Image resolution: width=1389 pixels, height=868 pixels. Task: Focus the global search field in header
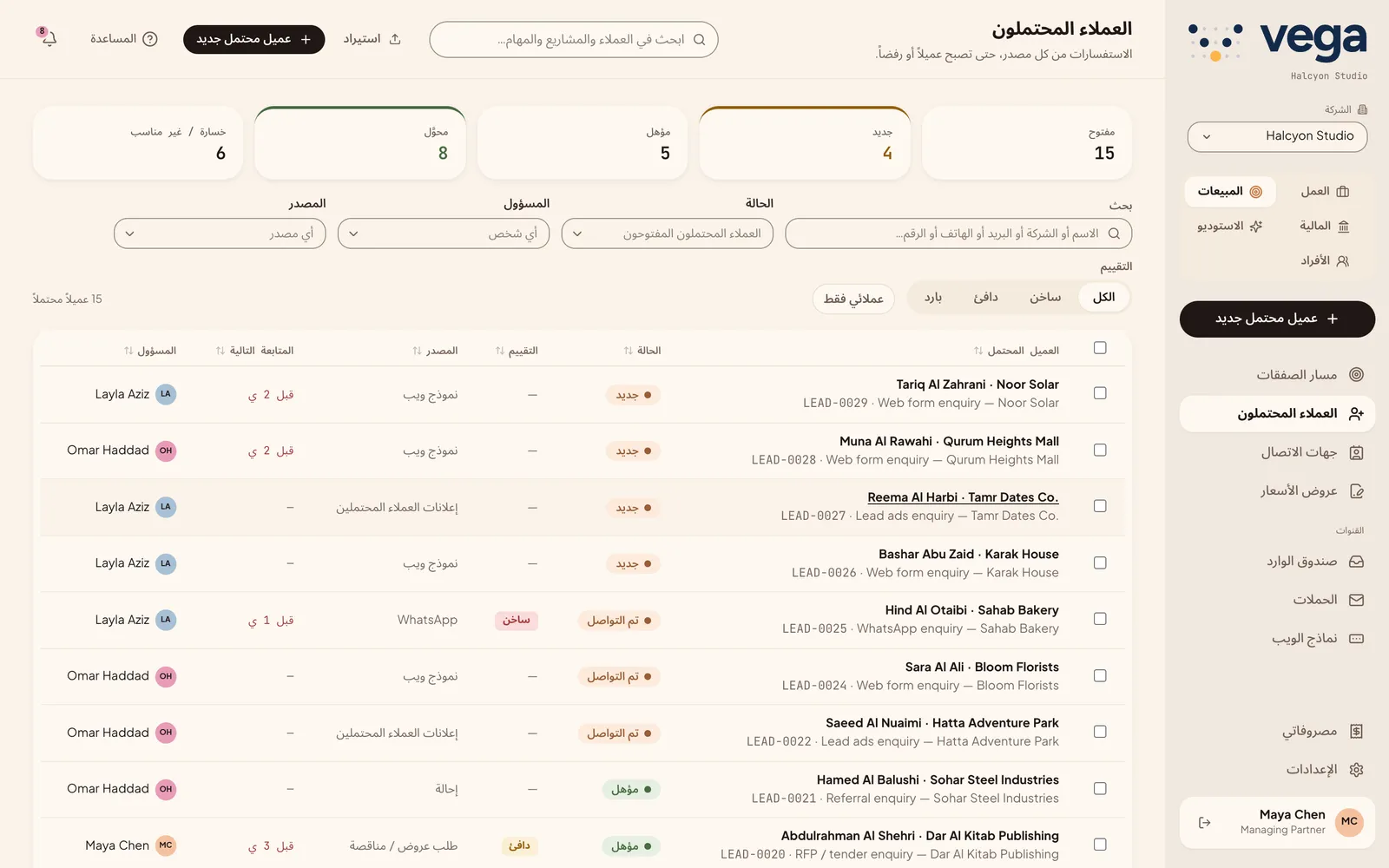point(574,40)
